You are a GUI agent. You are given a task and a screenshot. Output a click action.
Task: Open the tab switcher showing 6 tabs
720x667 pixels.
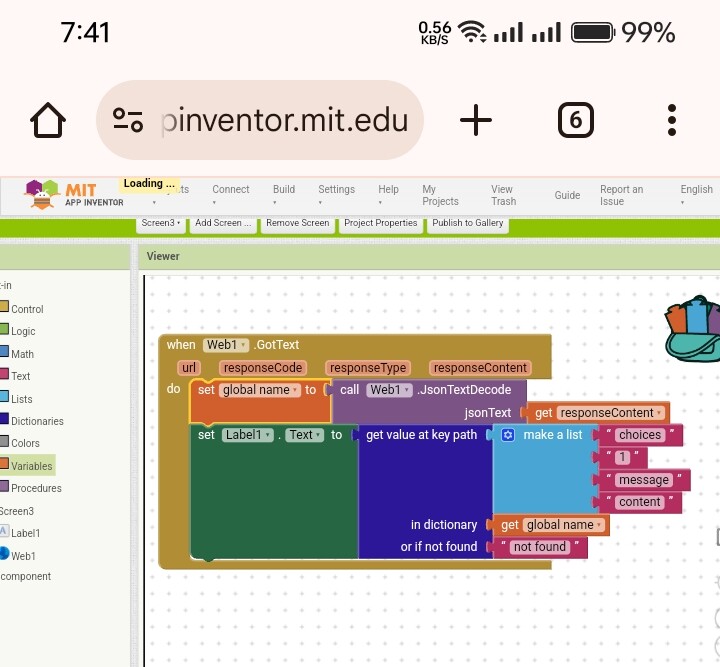(575, 120)
